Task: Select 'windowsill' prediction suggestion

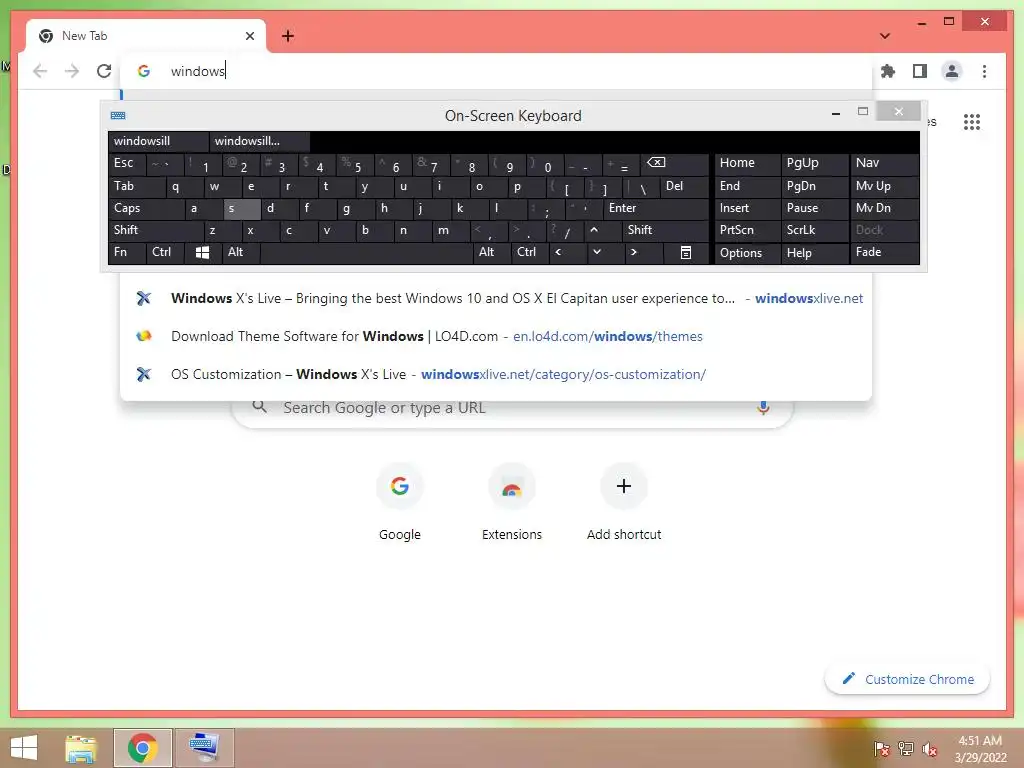Action: tap(159, 141)
